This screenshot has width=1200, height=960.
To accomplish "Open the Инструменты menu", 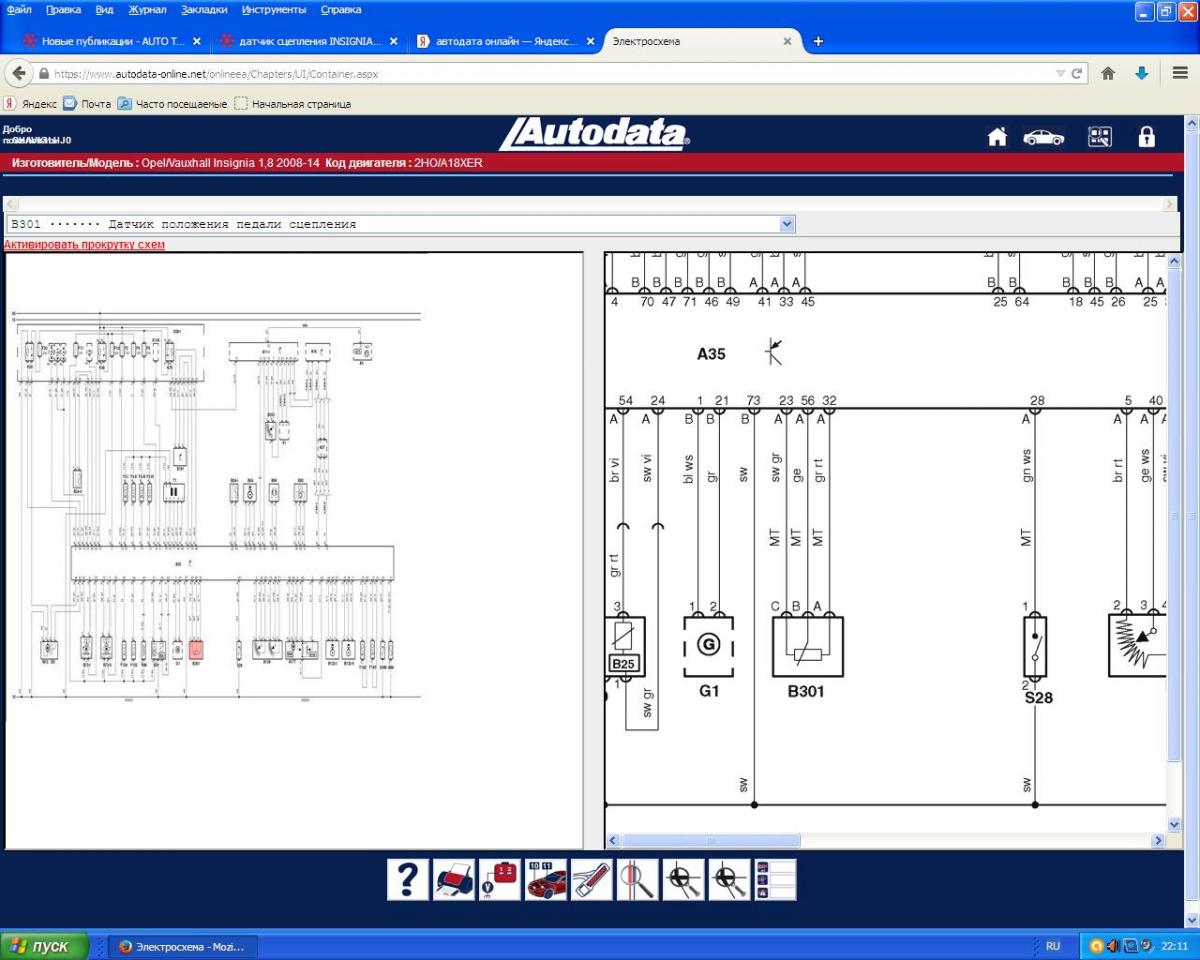I will pyautogui.click(x=274, y=10).
